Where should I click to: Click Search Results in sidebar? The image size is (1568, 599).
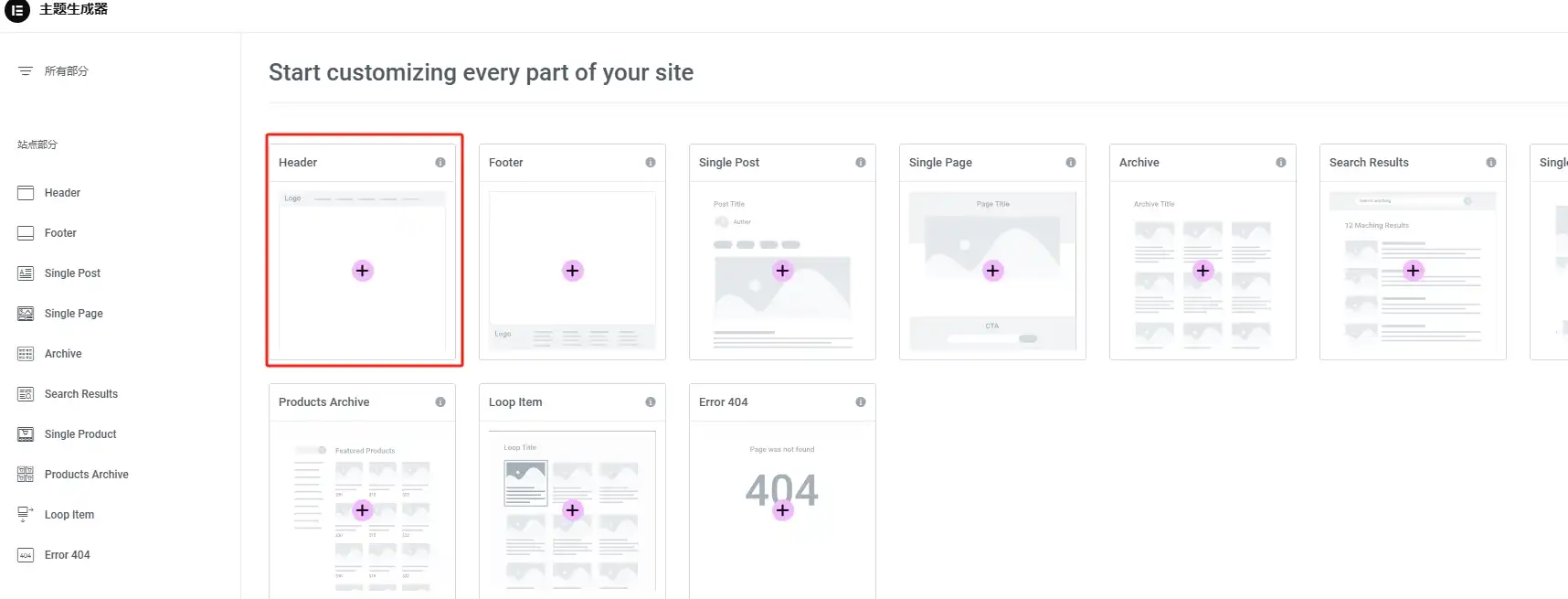pyautogui.click(x=80, y=394)
